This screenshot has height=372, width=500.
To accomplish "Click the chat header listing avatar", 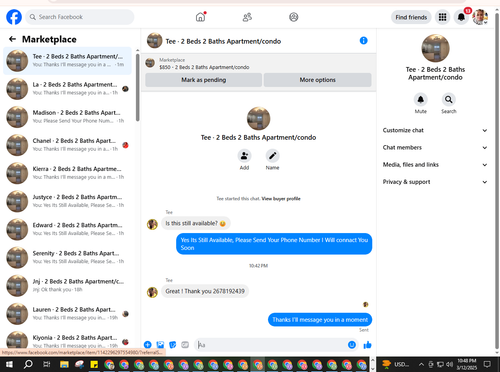I will click(x=154, y=40).
